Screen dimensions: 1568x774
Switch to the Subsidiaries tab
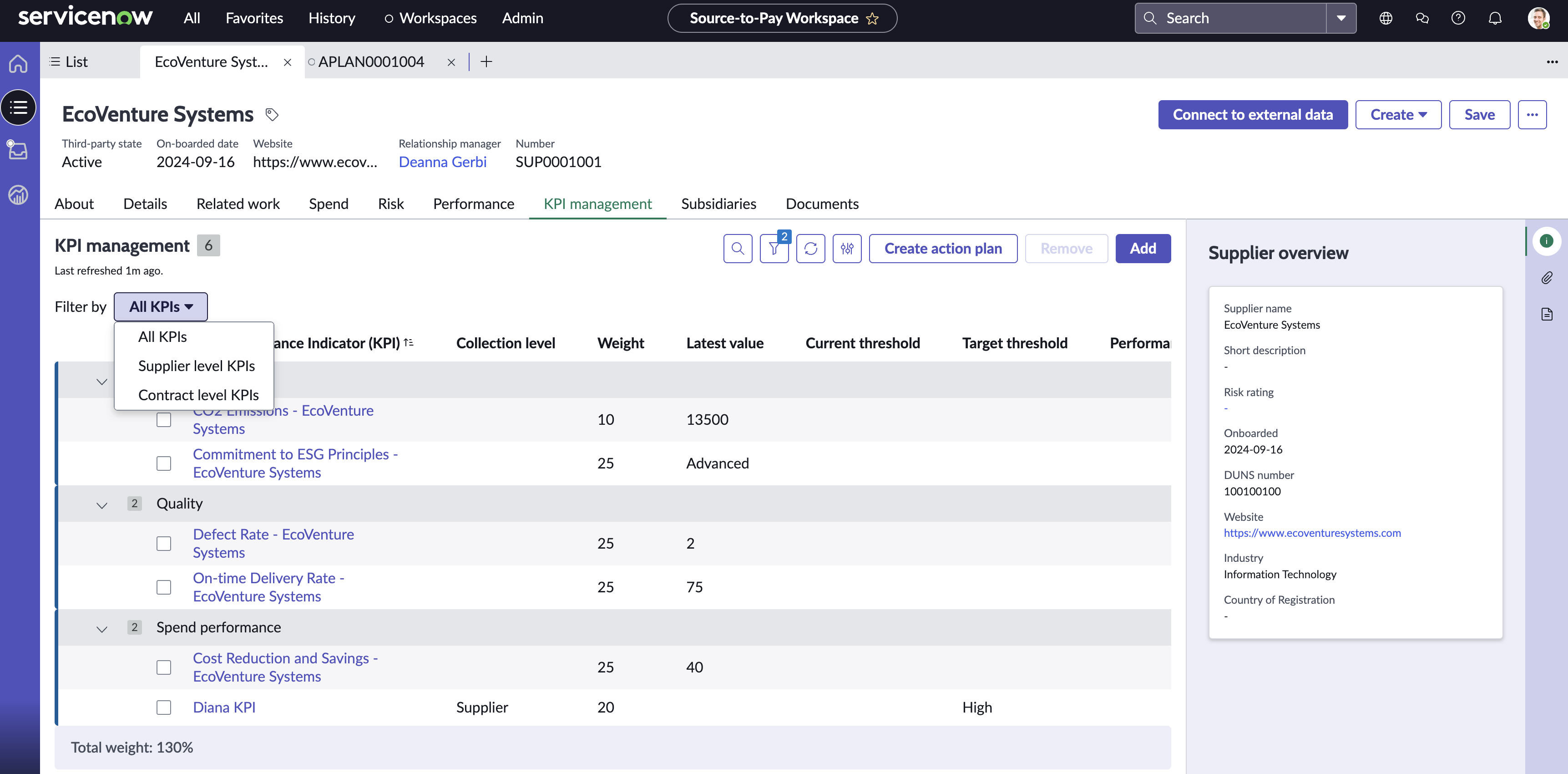click(x=718, y=204)
